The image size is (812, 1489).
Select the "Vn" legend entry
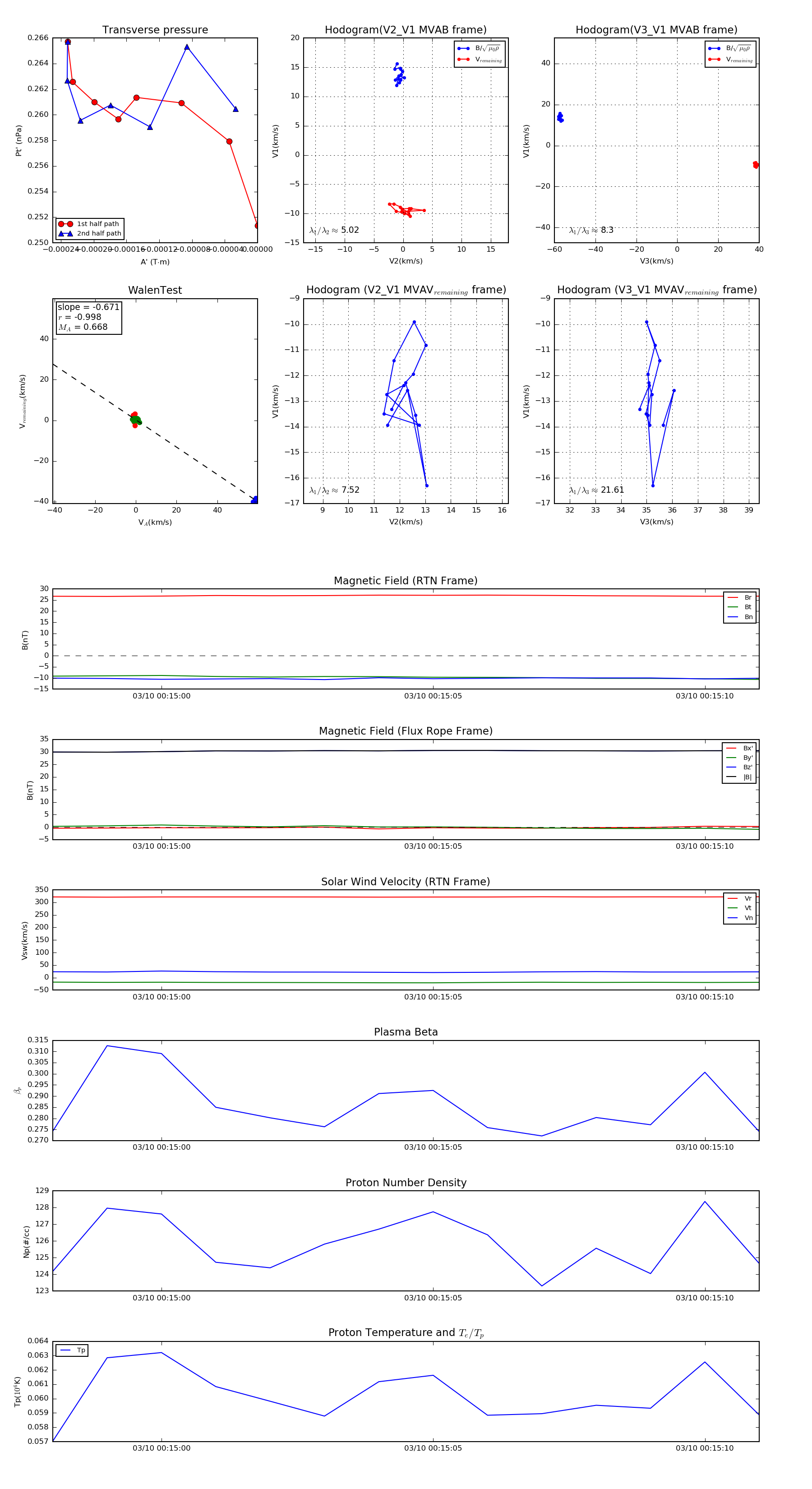pos(740,918)
